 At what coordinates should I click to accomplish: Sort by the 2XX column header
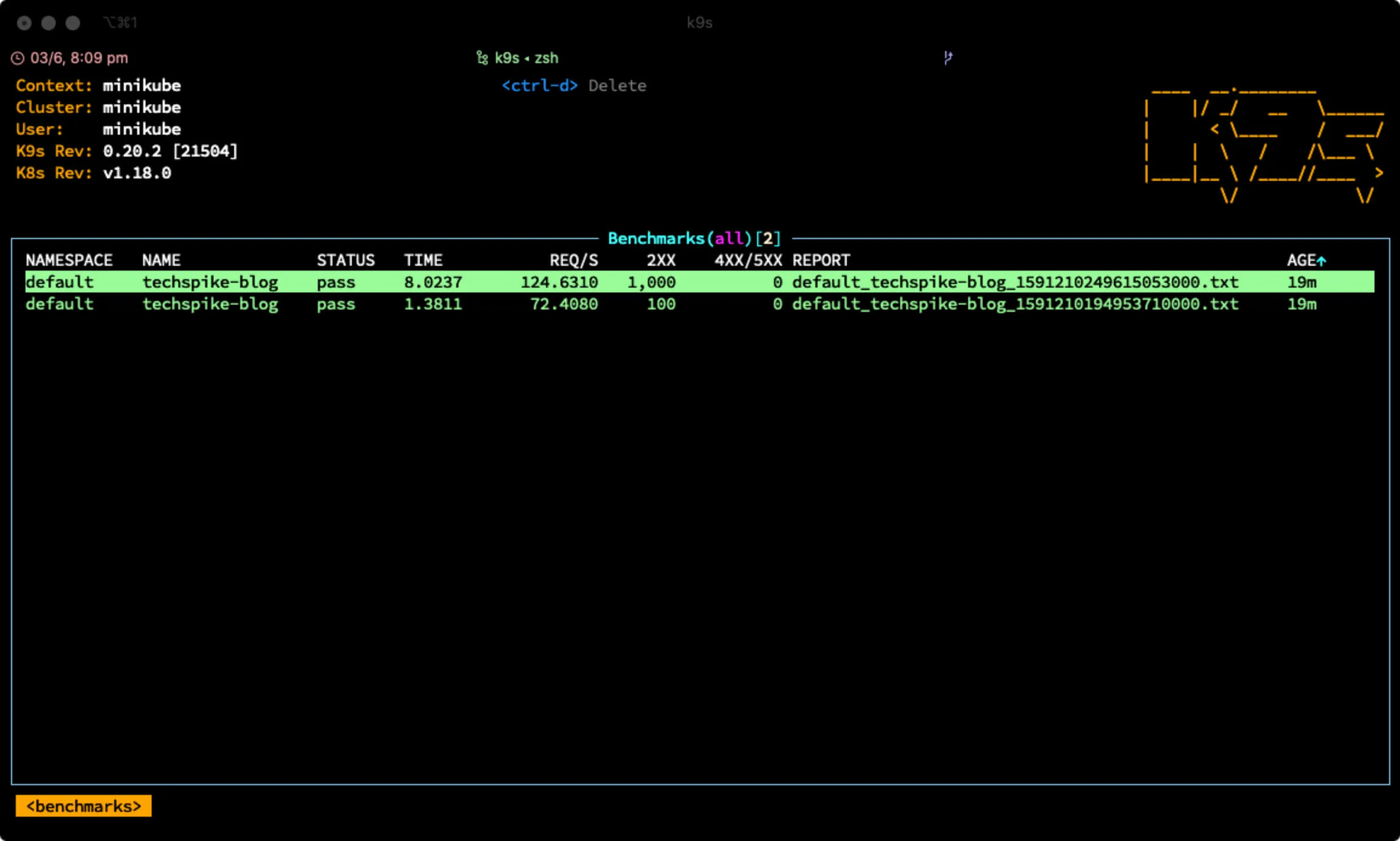(661, 260)
